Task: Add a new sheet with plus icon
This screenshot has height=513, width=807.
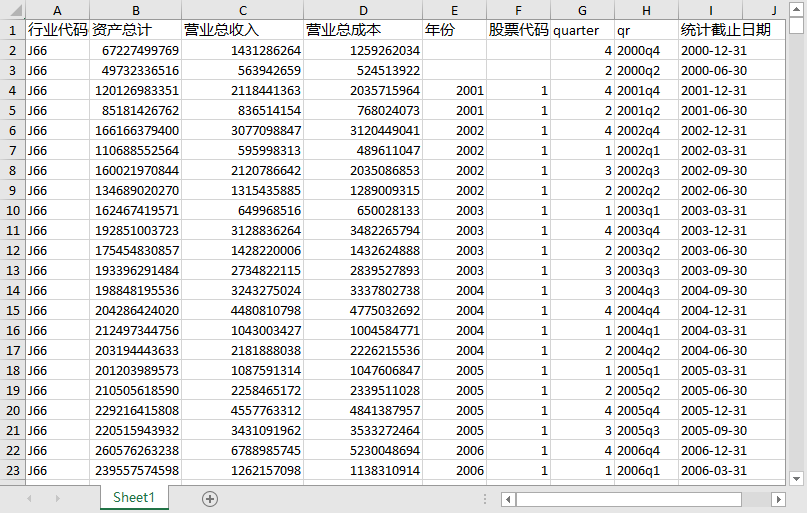Action: tap(210, 499)
